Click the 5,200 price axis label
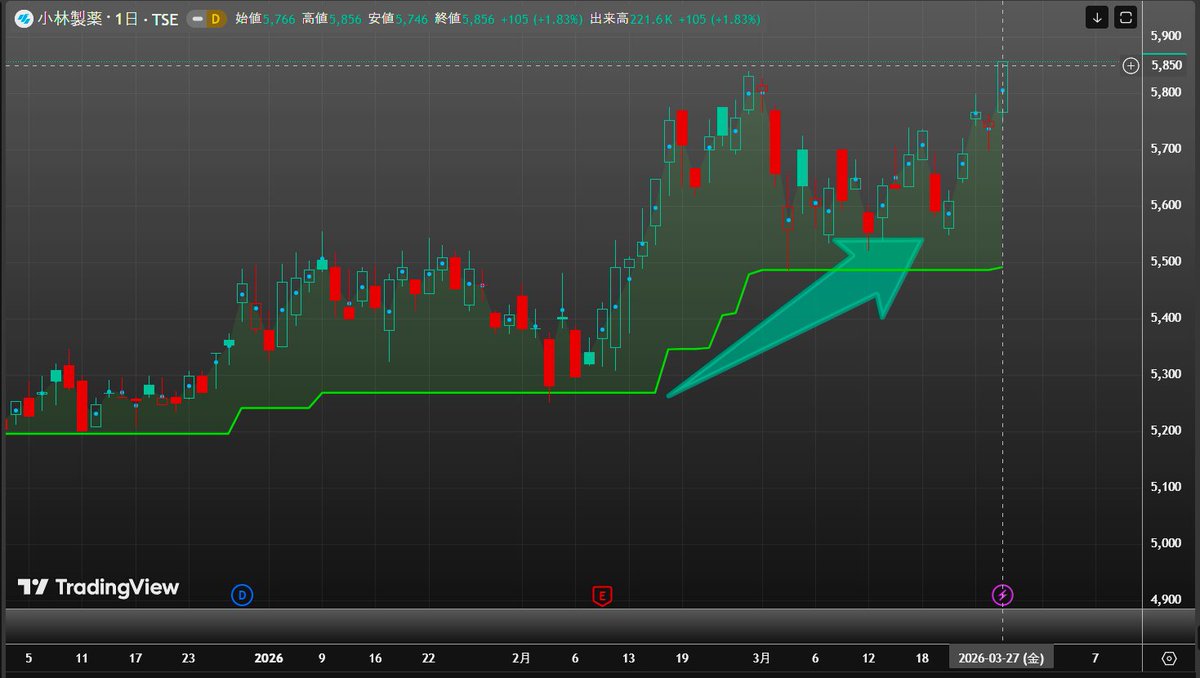The width and height of the screenshot is (1200, 678). coord(1168,431)
